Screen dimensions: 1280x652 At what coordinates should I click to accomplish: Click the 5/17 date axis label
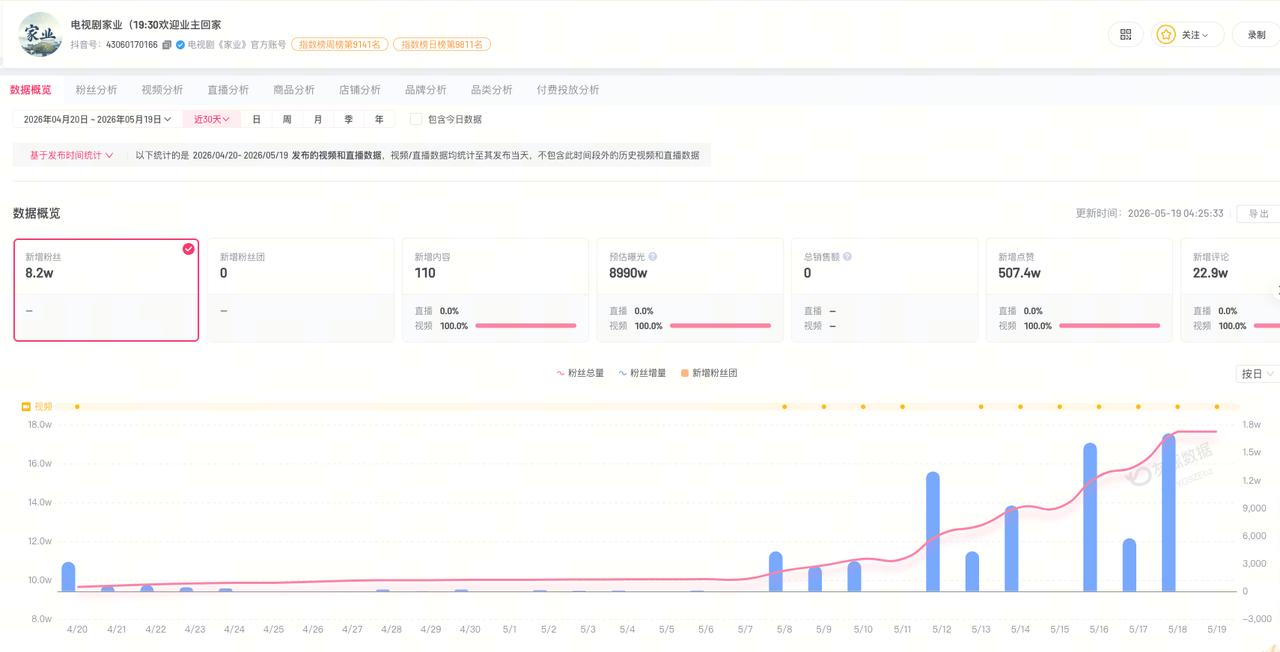pyautogui.click(x=1138, y=629)
